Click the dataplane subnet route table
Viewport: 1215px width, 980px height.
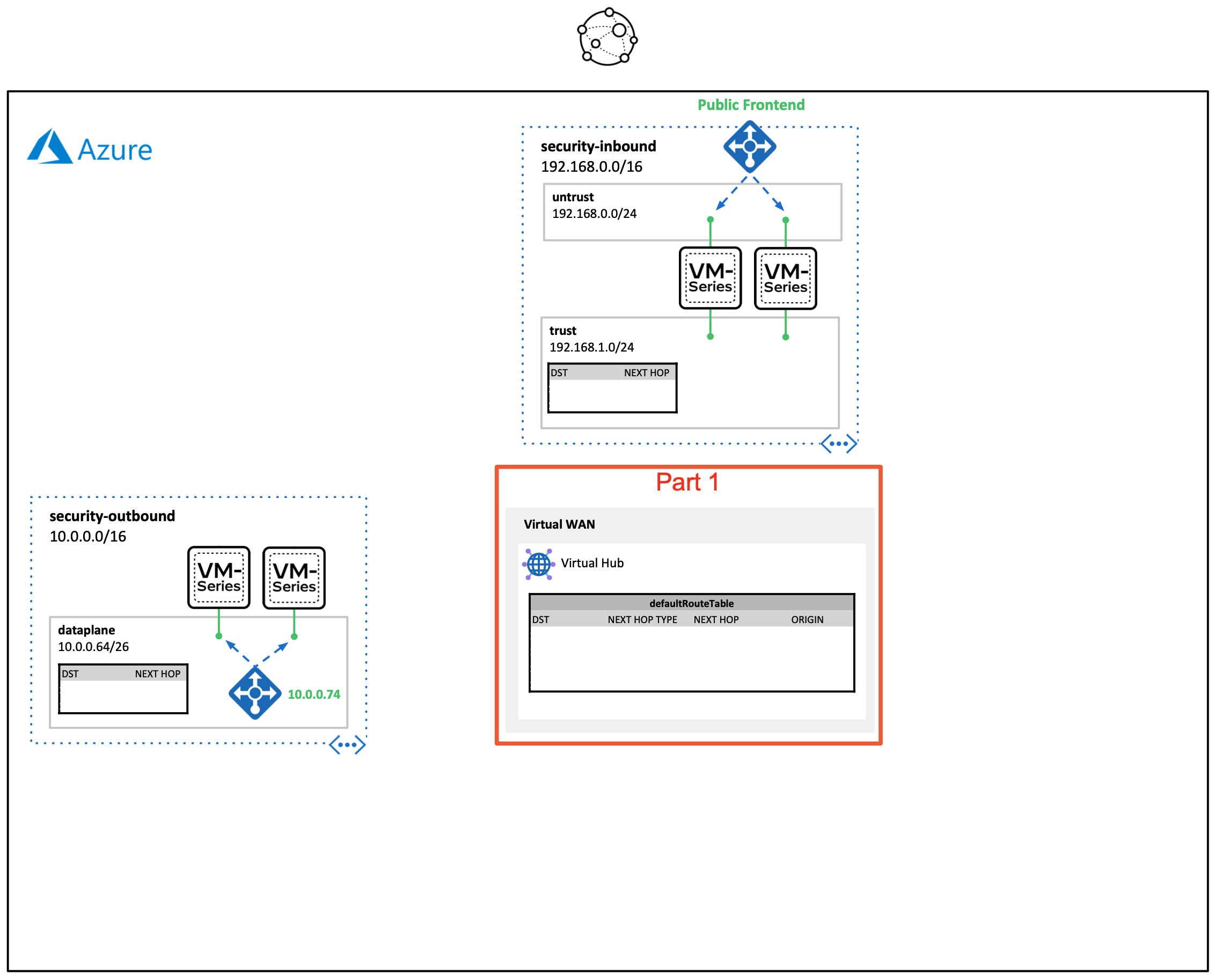123,689
